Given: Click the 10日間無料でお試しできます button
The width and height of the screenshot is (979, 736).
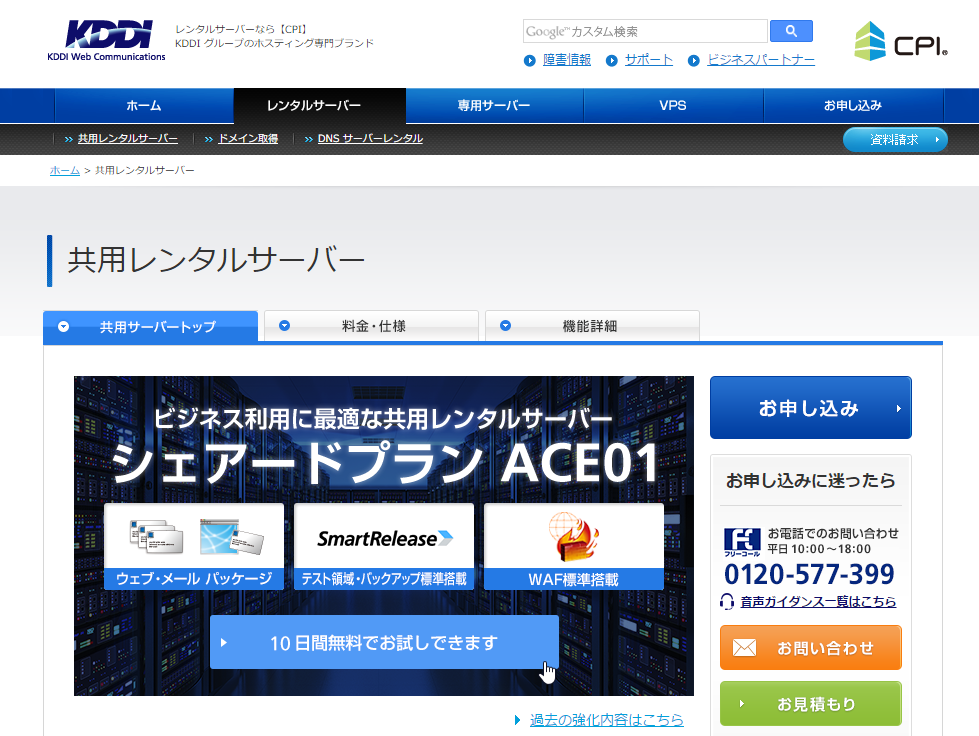Looking at the screenshot, I should 384,642.
